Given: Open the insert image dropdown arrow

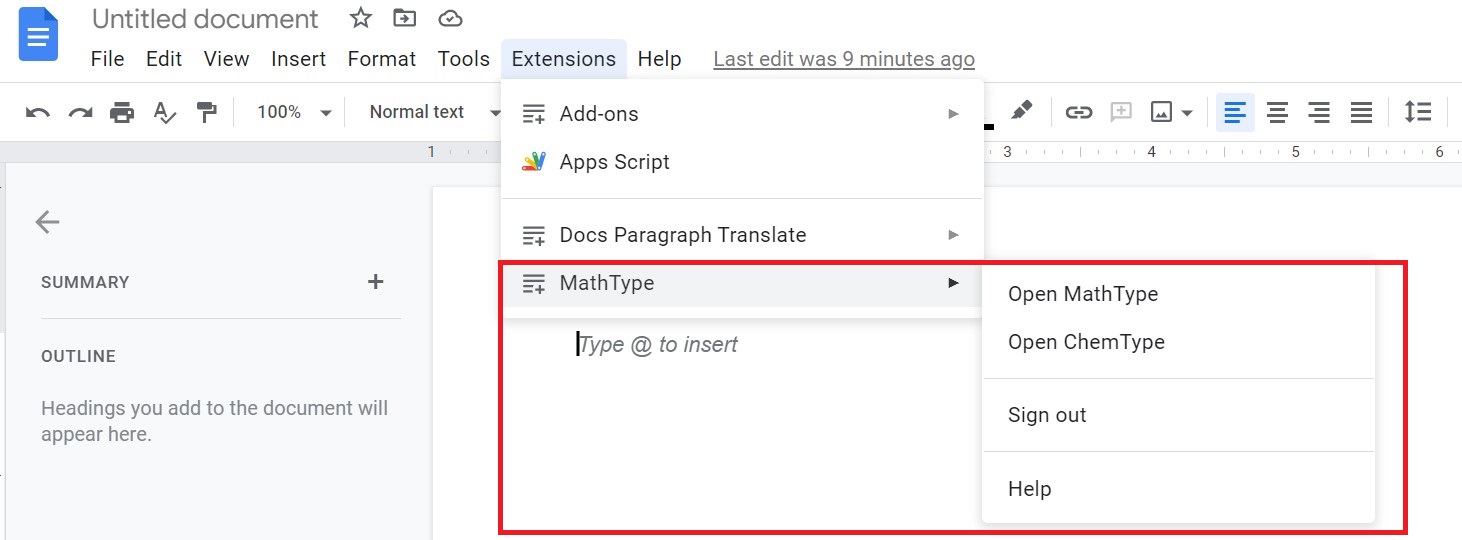Looking at the screenshot, I should [x=1187, y=113].
